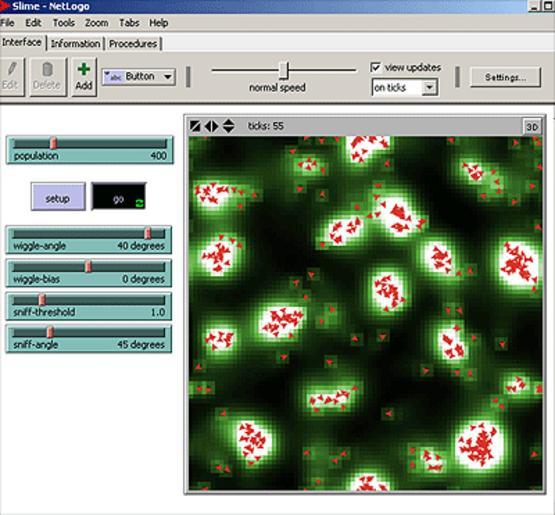Open the 3D view button
Image resolution: width=555 pixels, height=515 pixels.
tap(532, 127)
